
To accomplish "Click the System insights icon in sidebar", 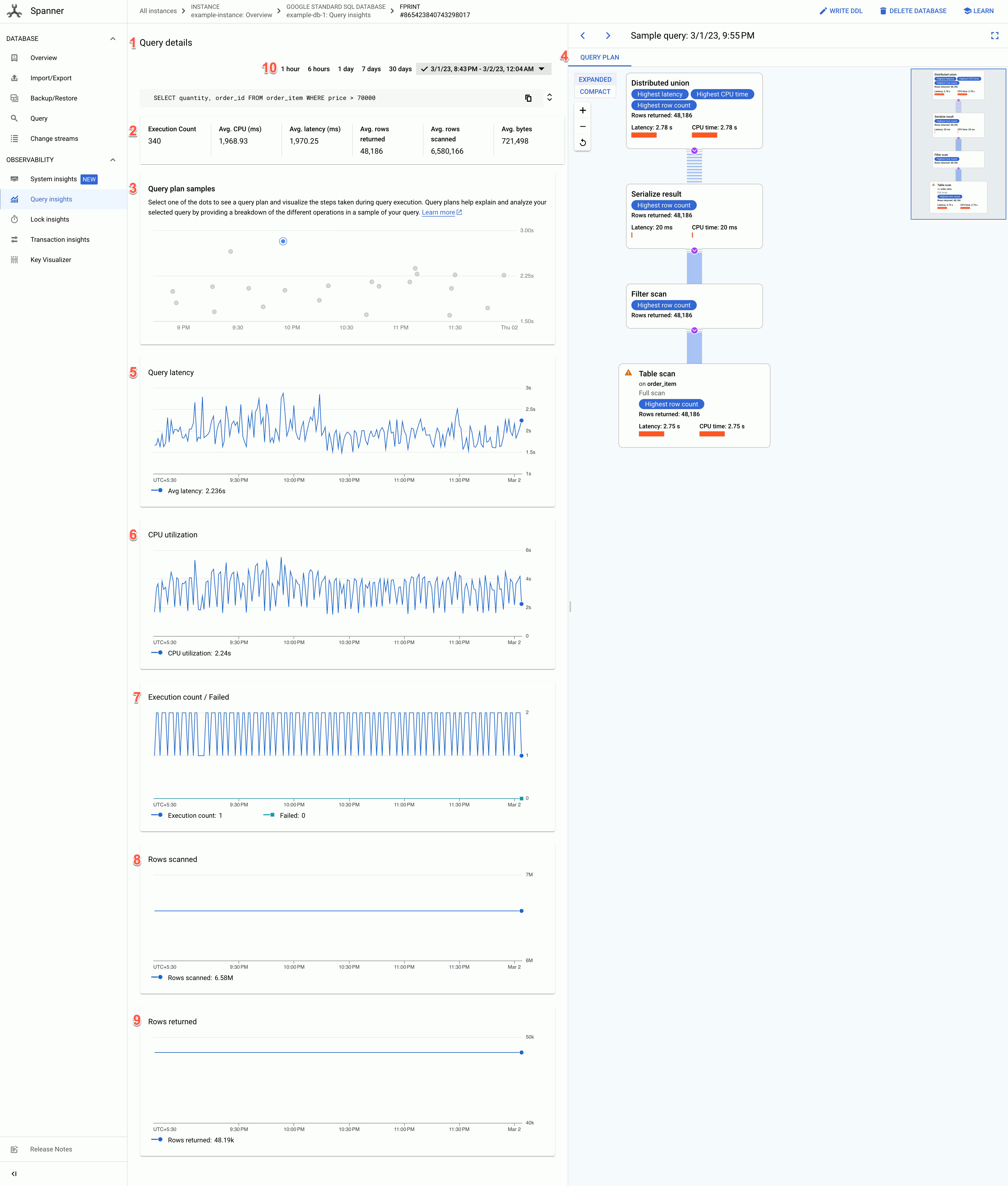I will [x=14, y=179].
